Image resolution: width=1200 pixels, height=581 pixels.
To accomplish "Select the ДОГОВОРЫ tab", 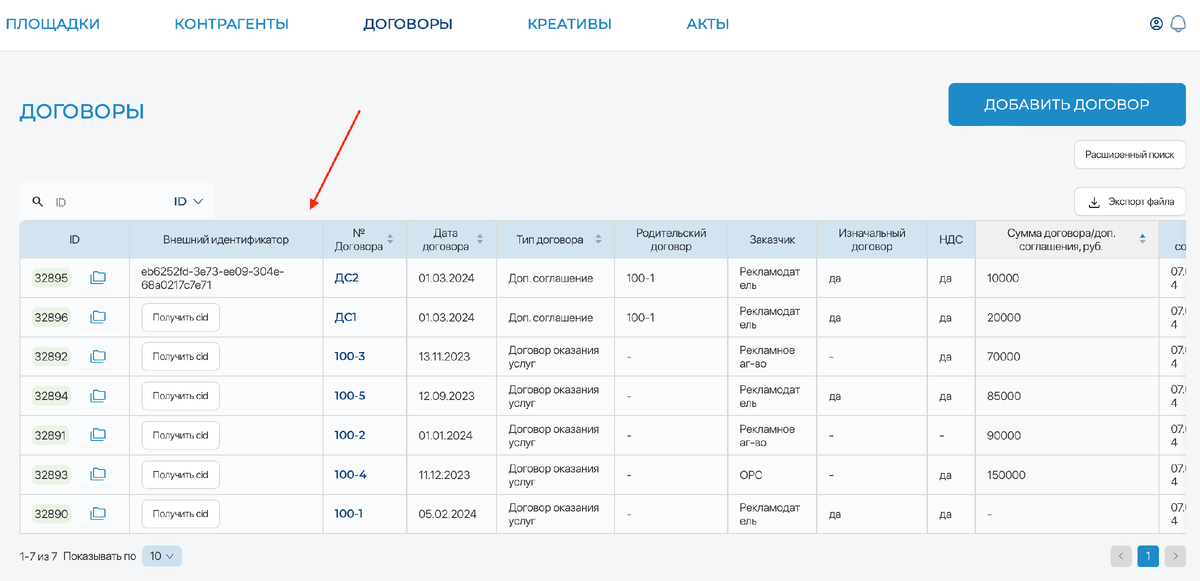I will [408, 24].
